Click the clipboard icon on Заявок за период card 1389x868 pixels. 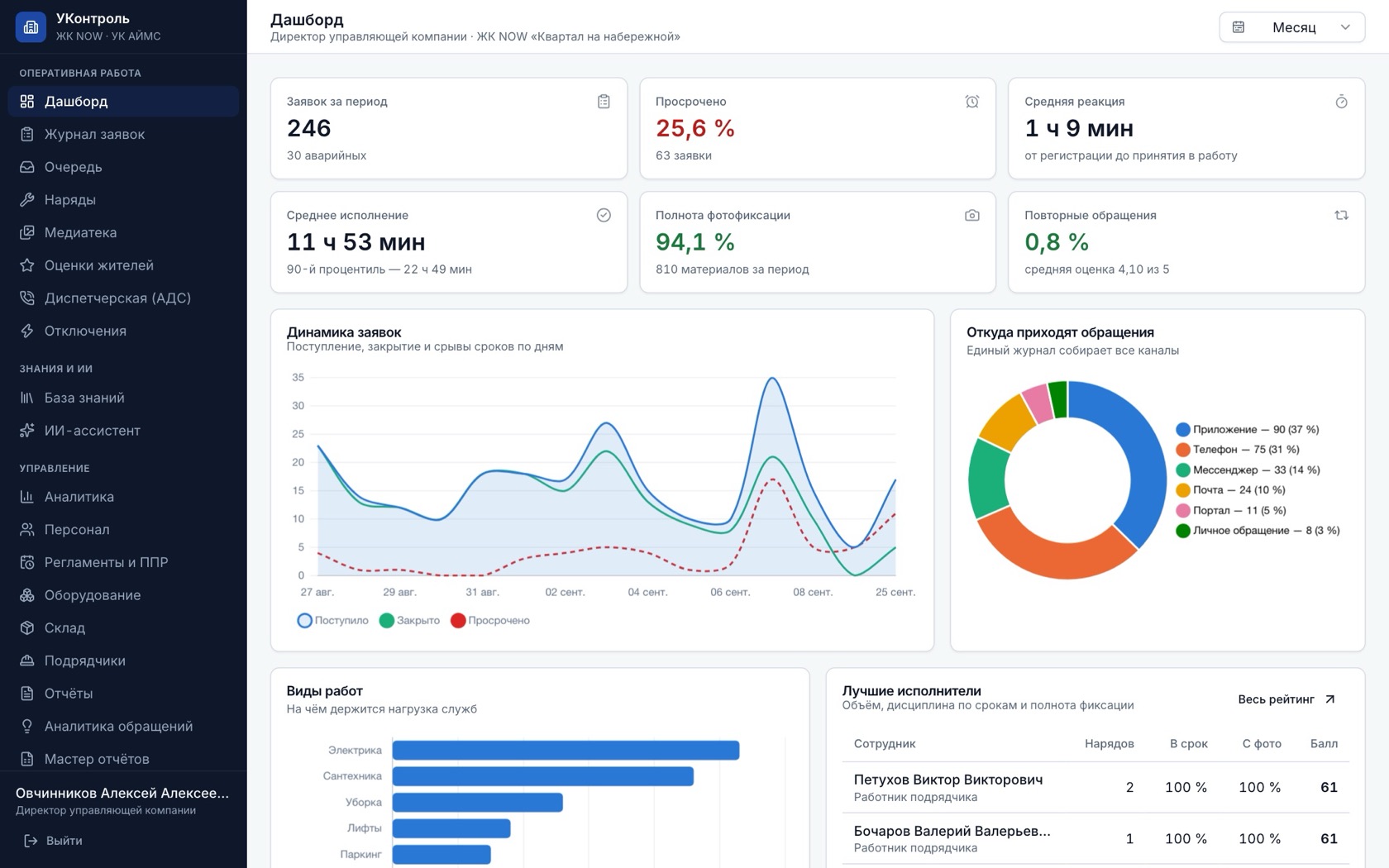point(604,102)
